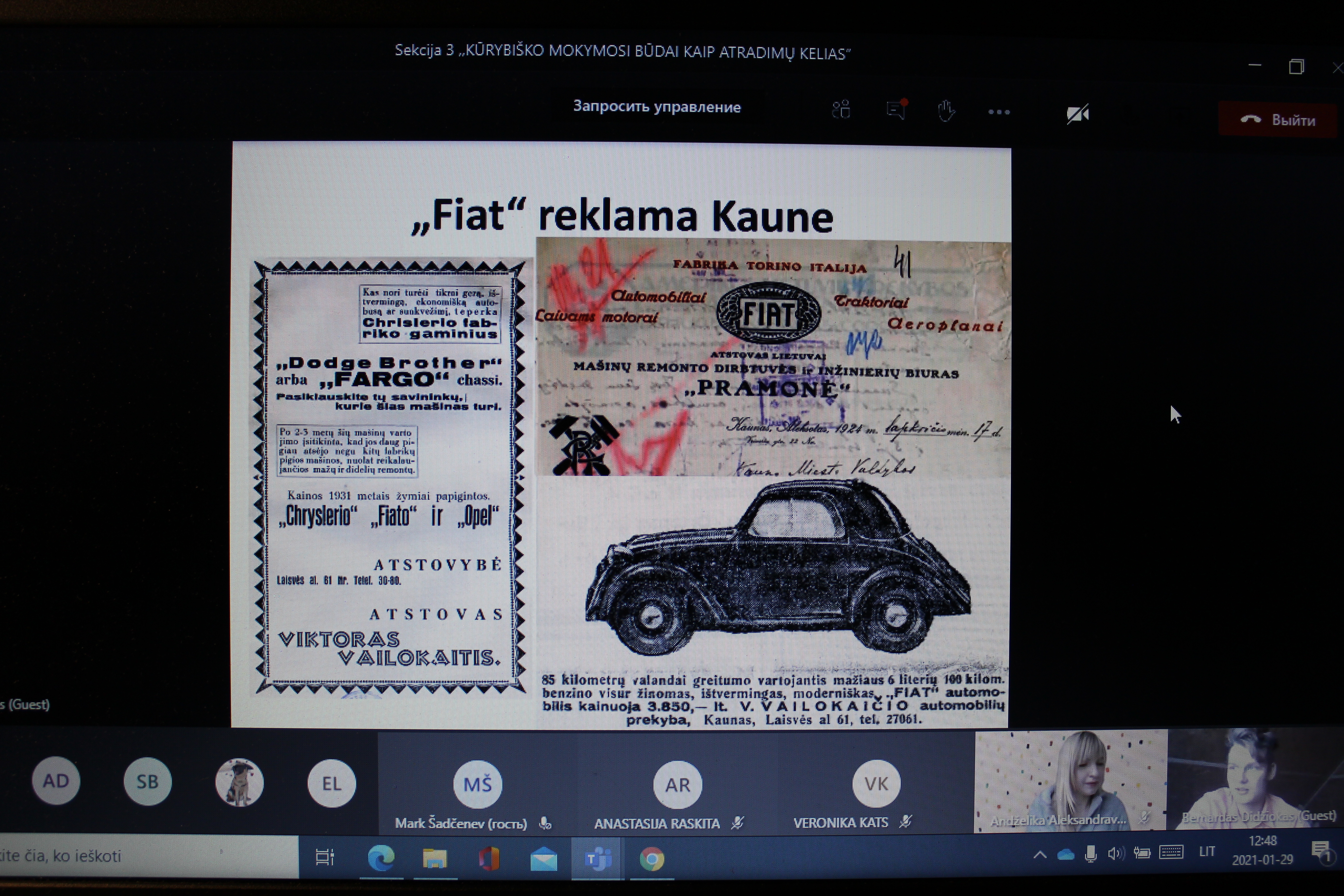Image resolution: width=1344 pixels, height=896 pixels.
Task: Click Veronika Kats muted microphone icon
Action: click(x=906, y=822)
